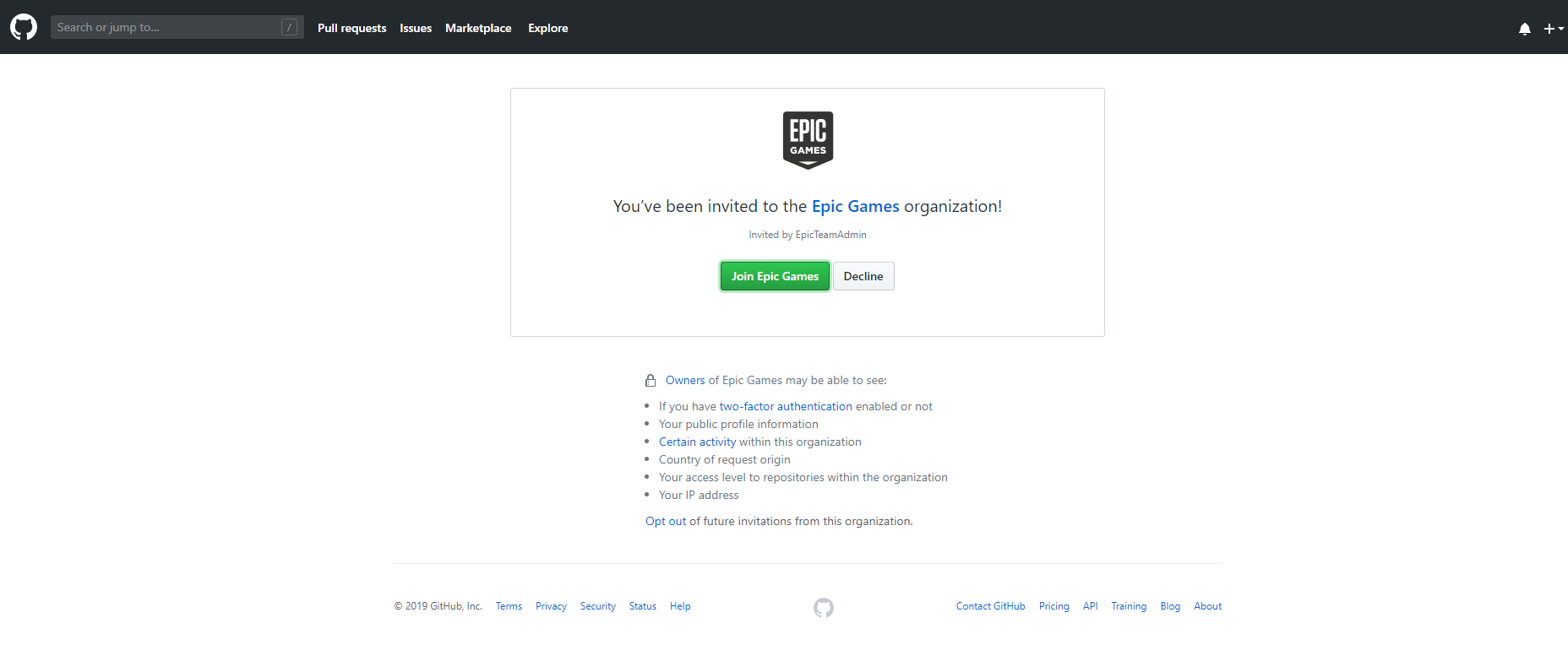The width and height of the screenshot is (1568, 656).
Task: Open Privacy in the footer
Action: click(x=551, y=606)
